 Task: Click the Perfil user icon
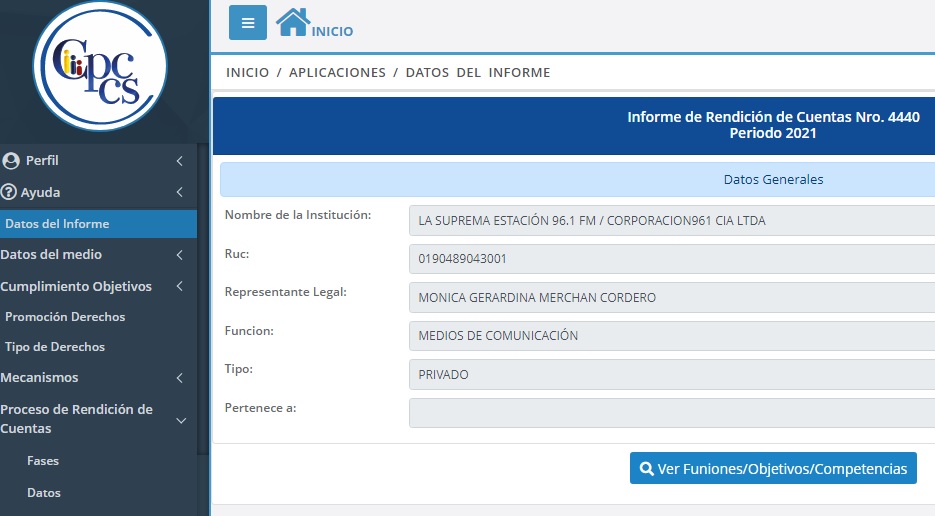coord(11,161)
